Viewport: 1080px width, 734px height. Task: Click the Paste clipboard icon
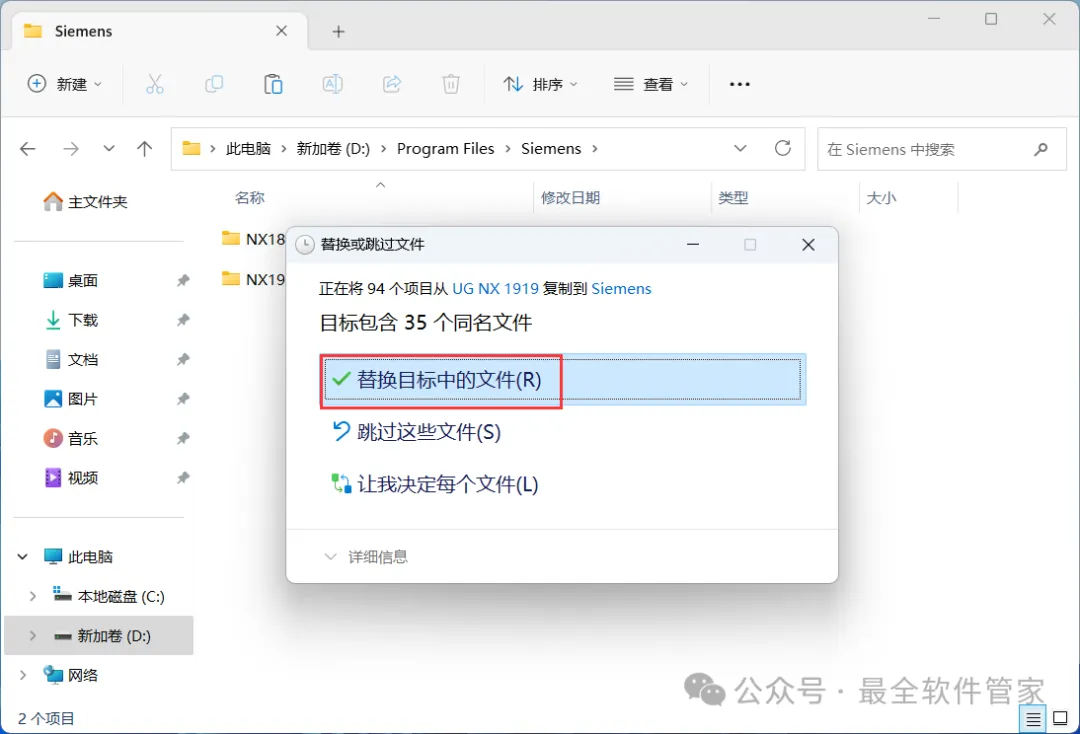273,84
